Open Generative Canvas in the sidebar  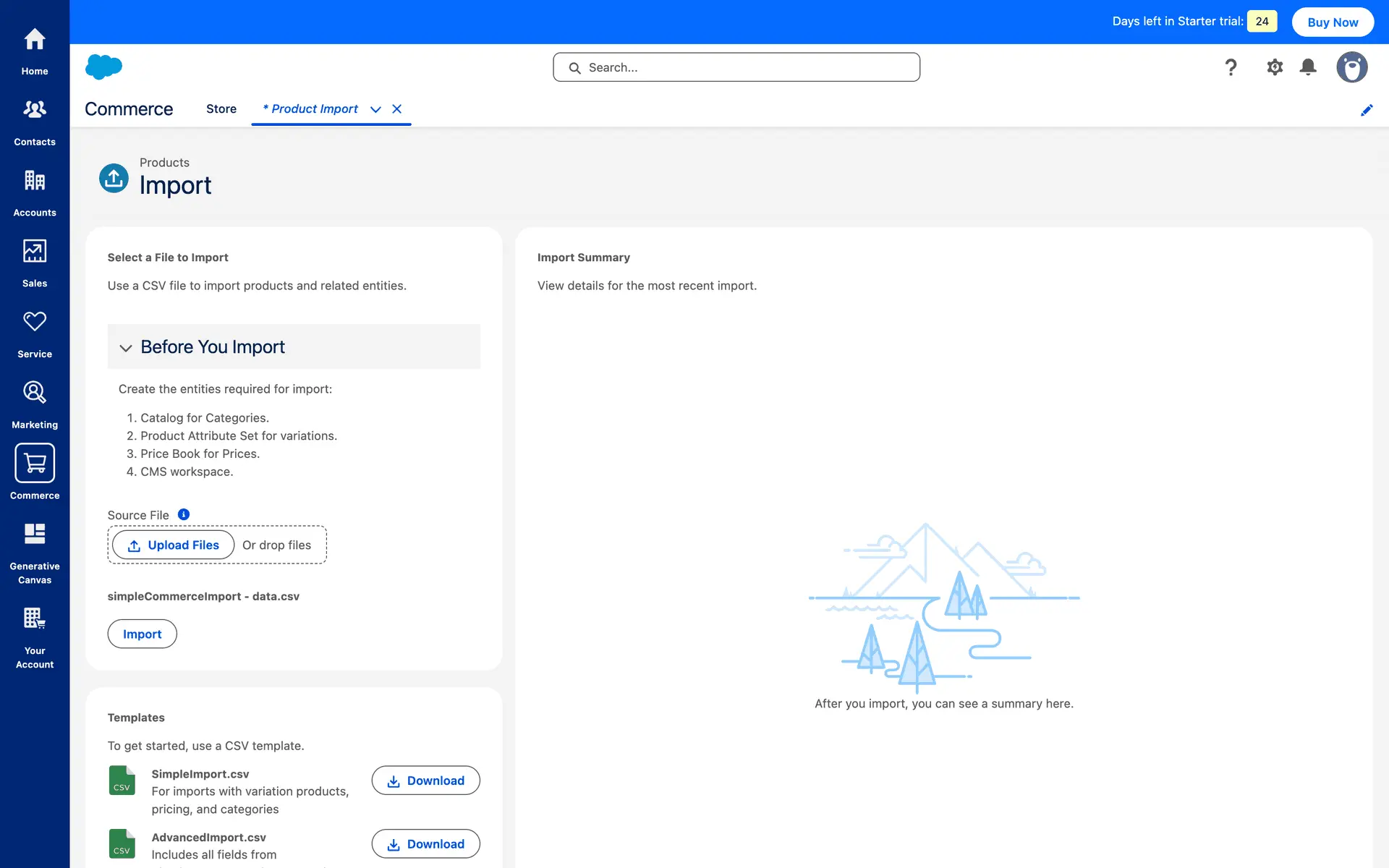35,535
